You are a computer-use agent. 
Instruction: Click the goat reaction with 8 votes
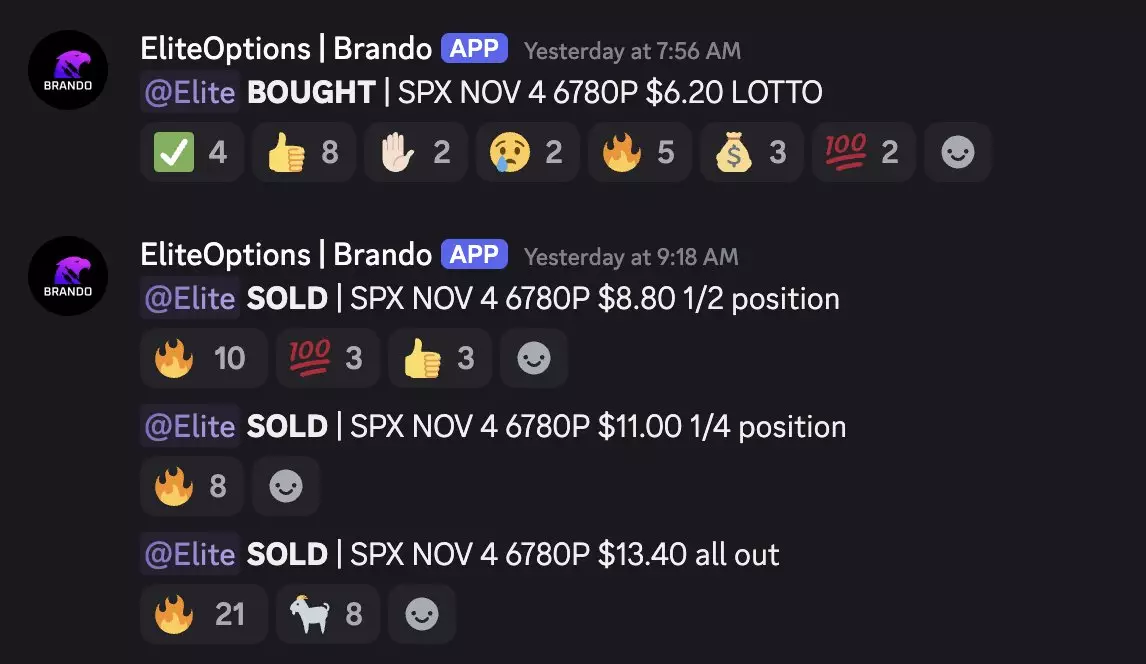coord(326,614)
